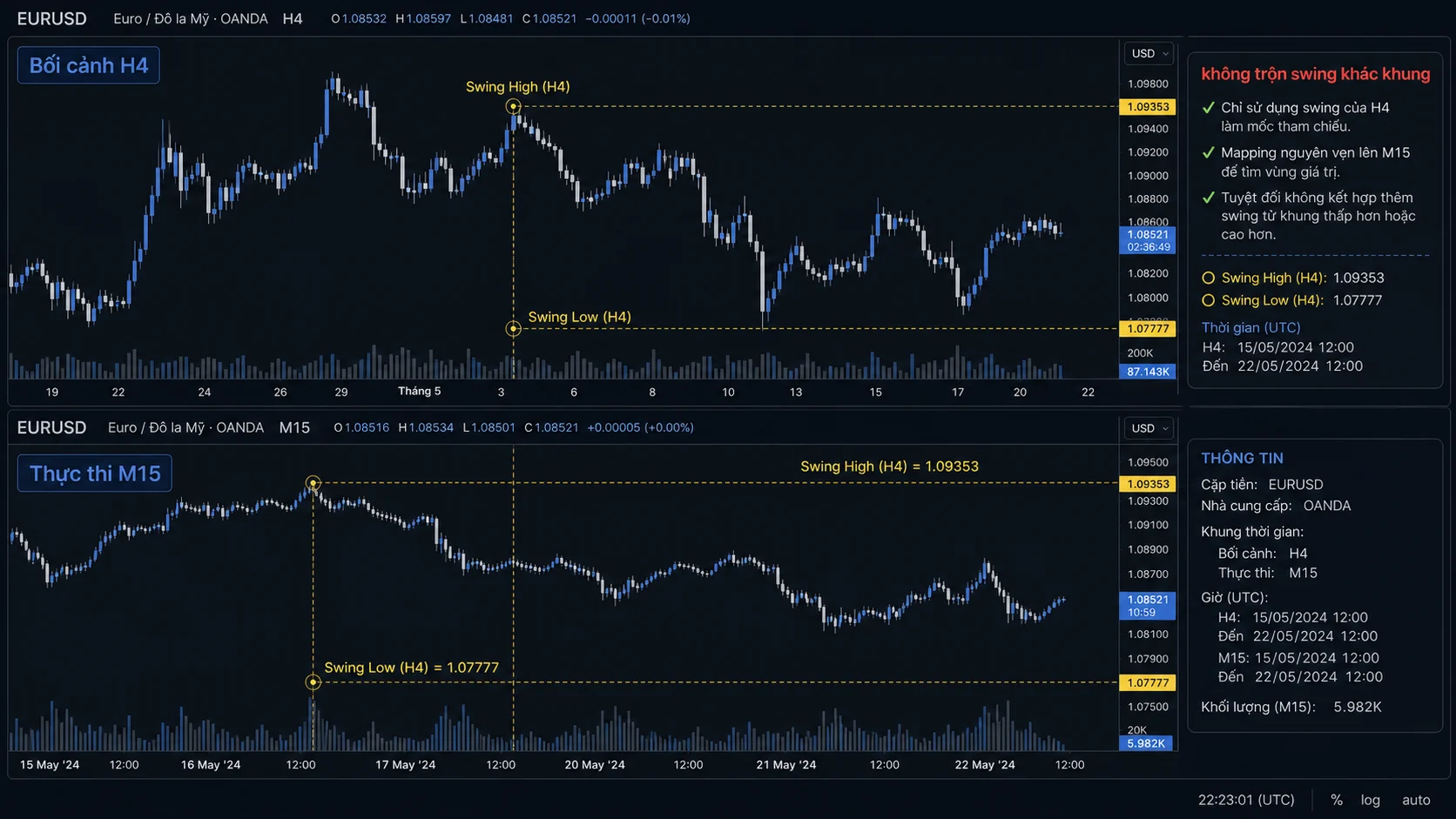This screenshot has width=1456, height=819.
Task: Change the H4 timeframe label
Action: click(293, 18)
